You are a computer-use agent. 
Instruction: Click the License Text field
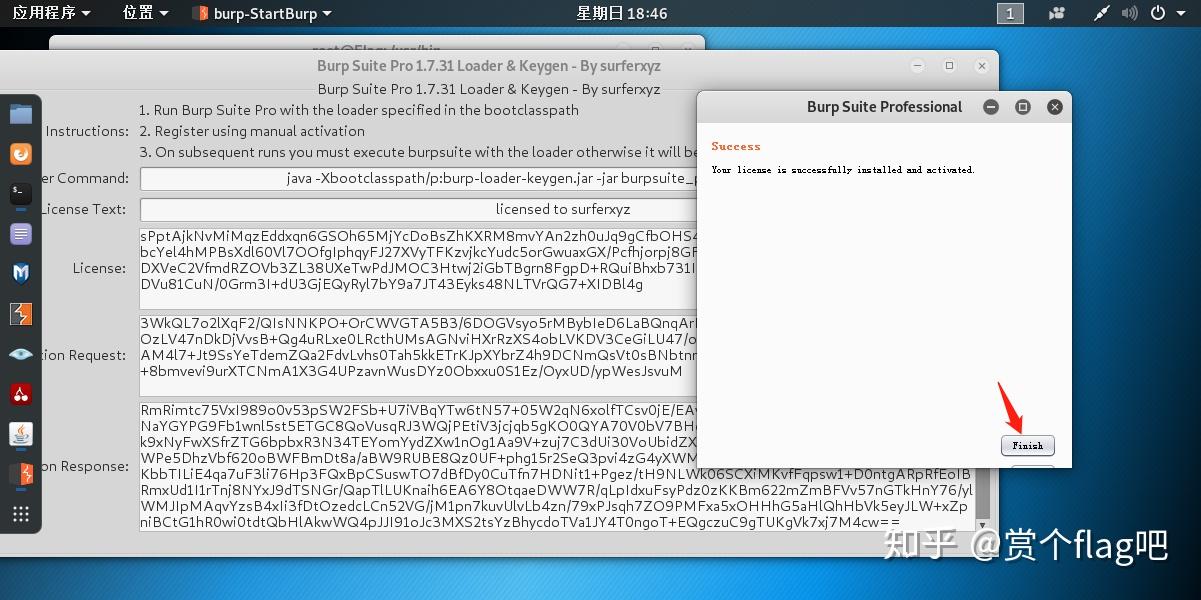419,209
